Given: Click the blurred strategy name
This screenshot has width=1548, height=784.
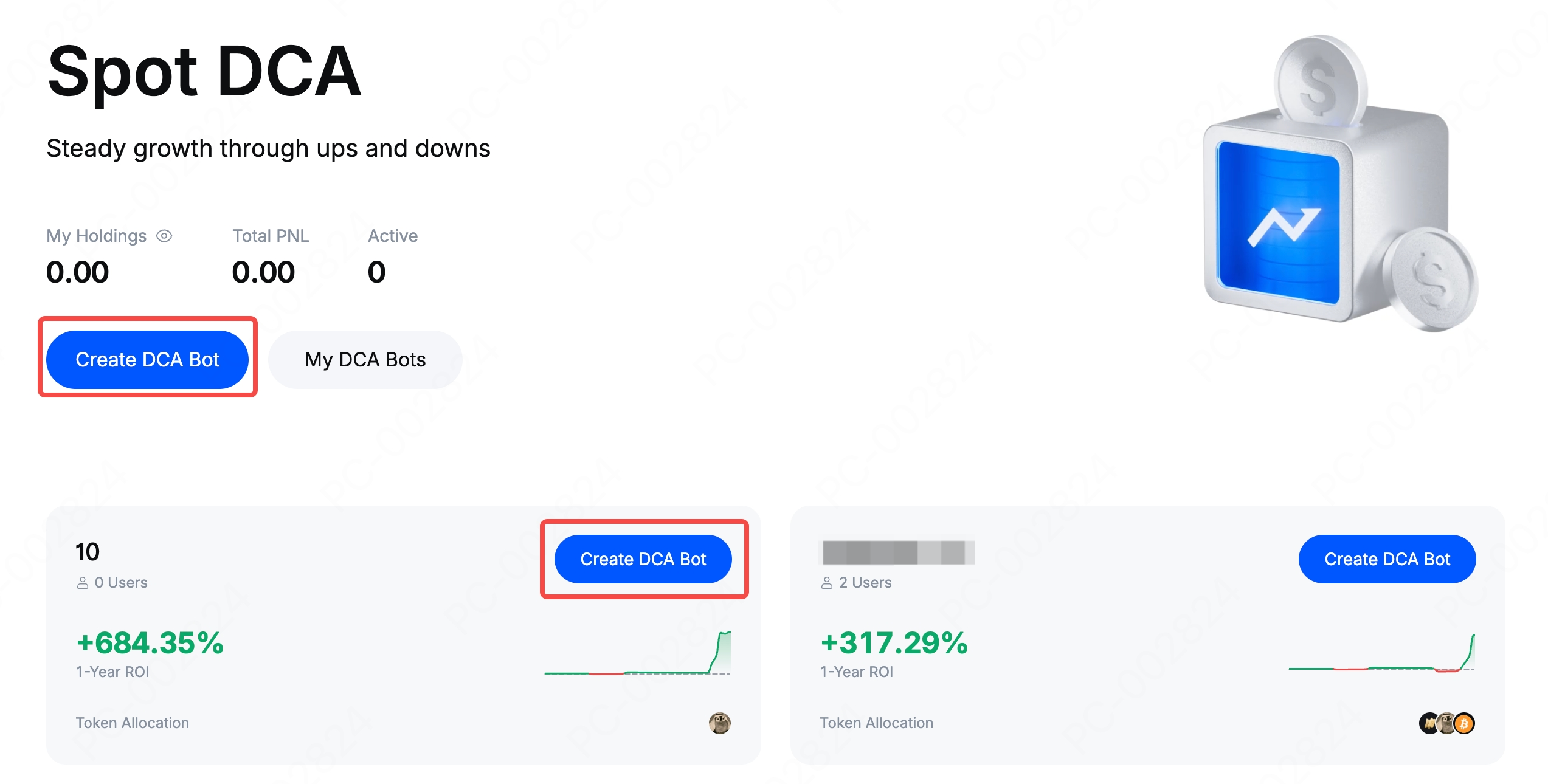Looking at the screenshot, I should (898, 552).
